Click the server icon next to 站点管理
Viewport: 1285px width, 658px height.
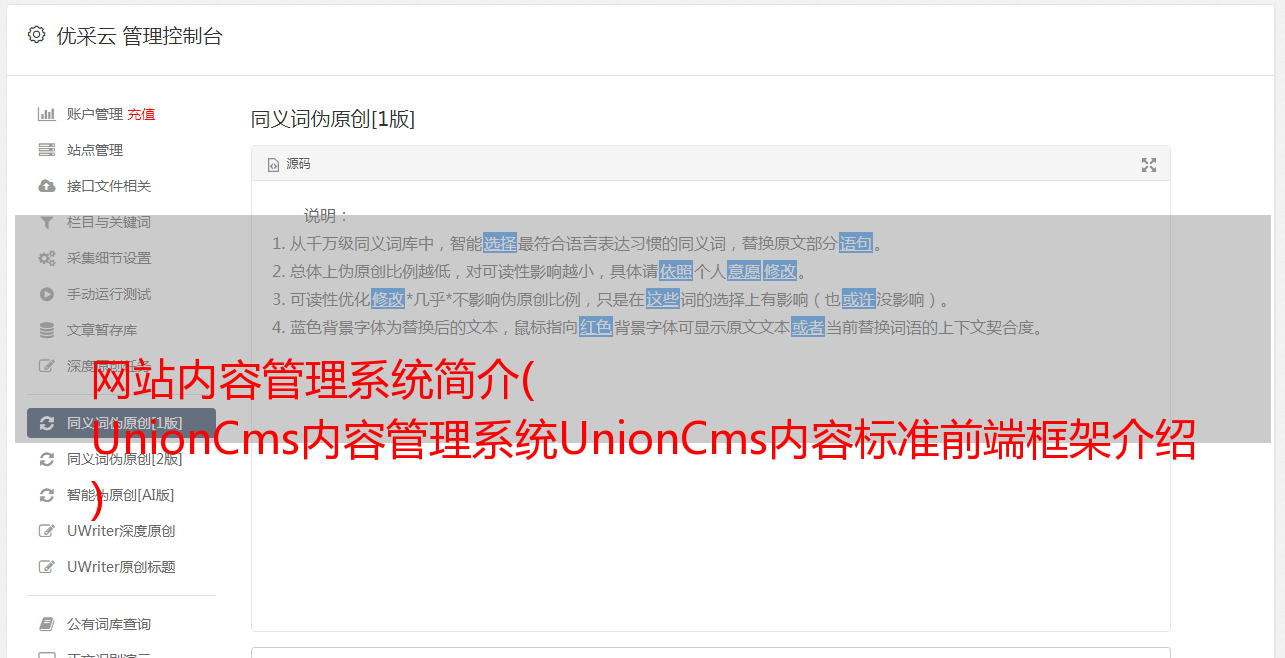(46, 150)
